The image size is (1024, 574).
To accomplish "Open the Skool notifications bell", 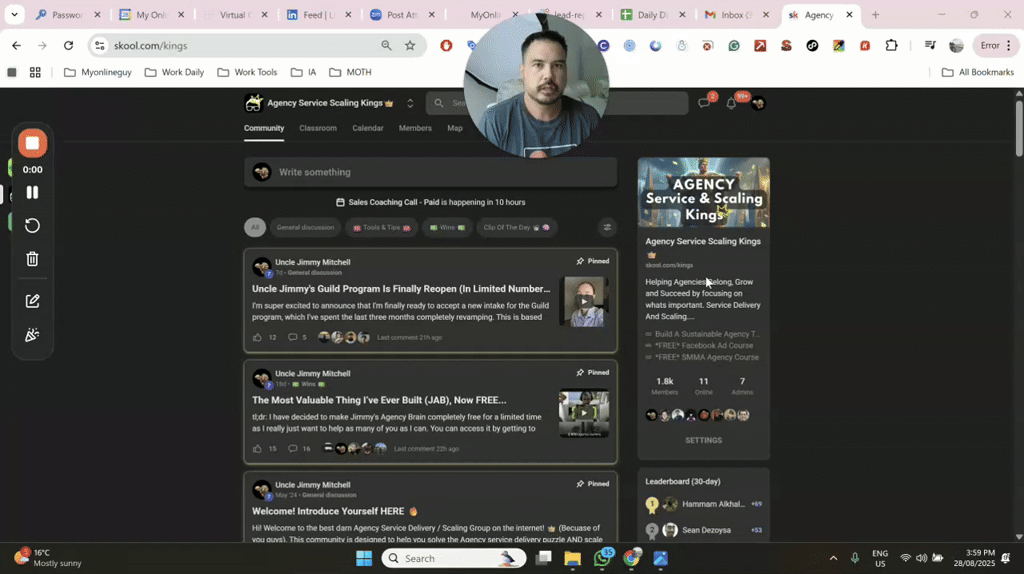I will click(x=731, y=103).
